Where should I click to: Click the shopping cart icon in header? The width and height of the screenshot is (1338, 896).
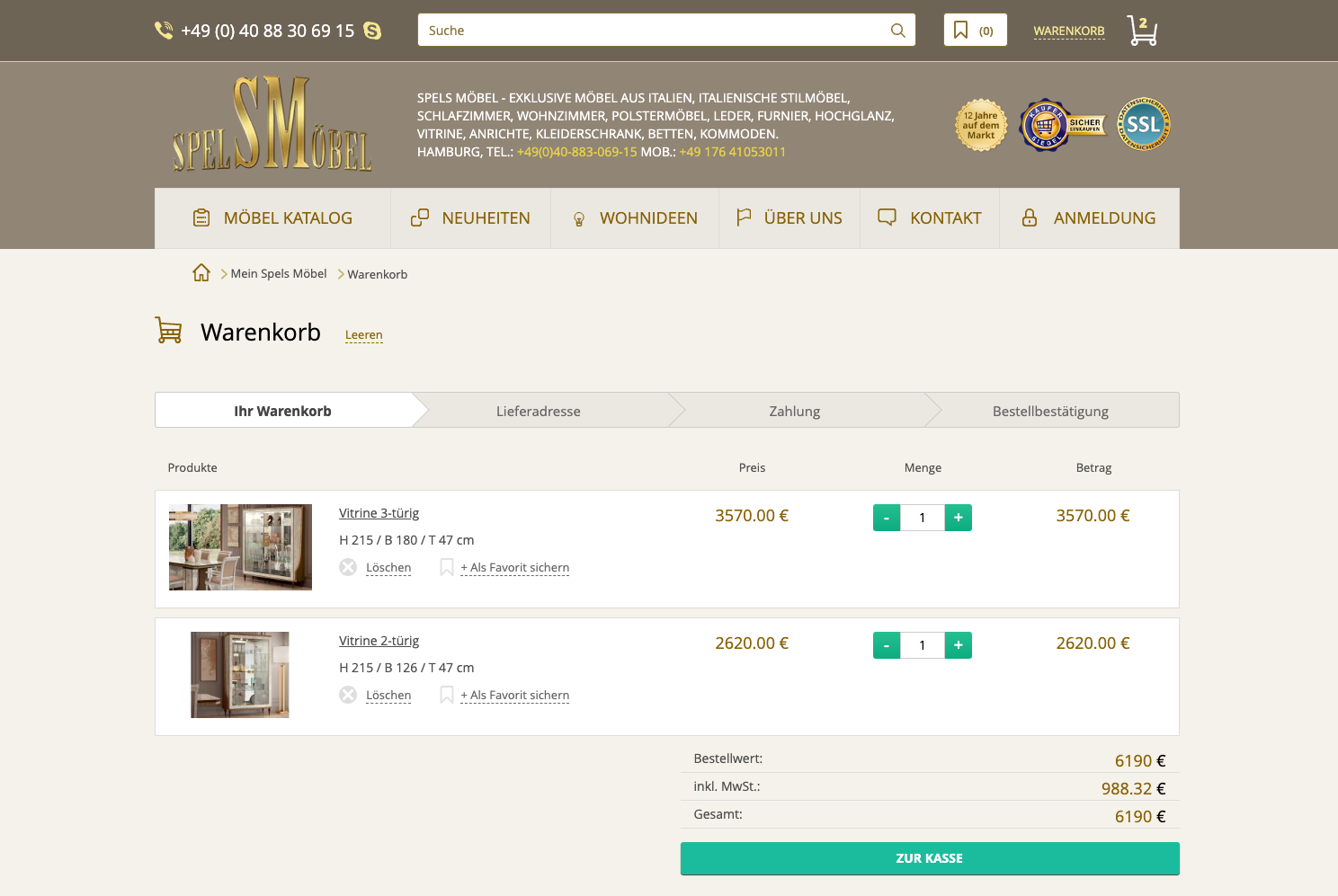click(1142, 31)
